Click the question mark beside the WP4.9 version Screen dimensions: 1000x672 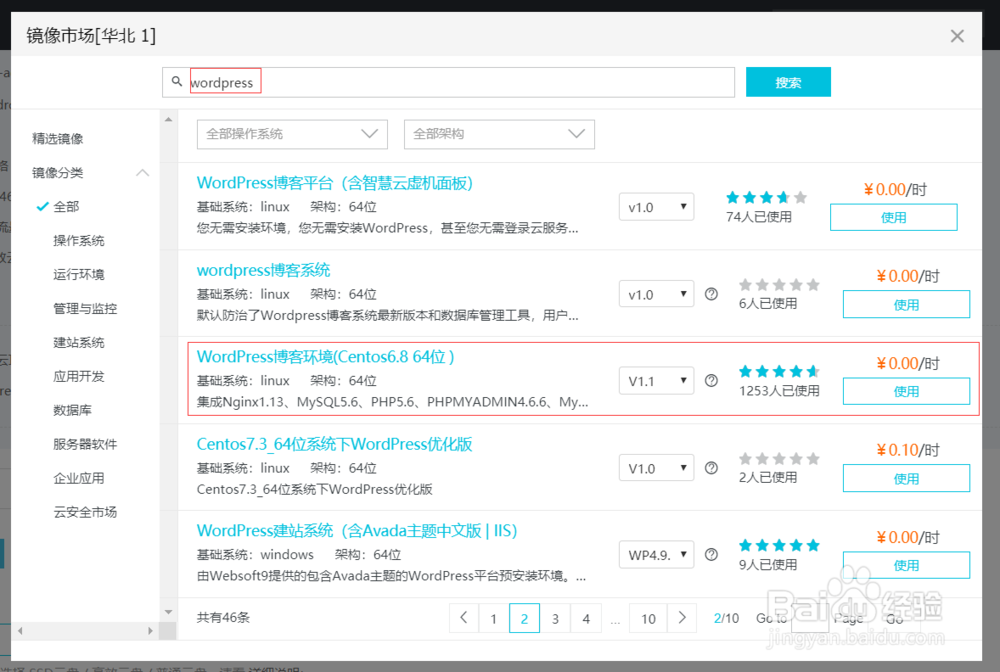tap(710, 554)
